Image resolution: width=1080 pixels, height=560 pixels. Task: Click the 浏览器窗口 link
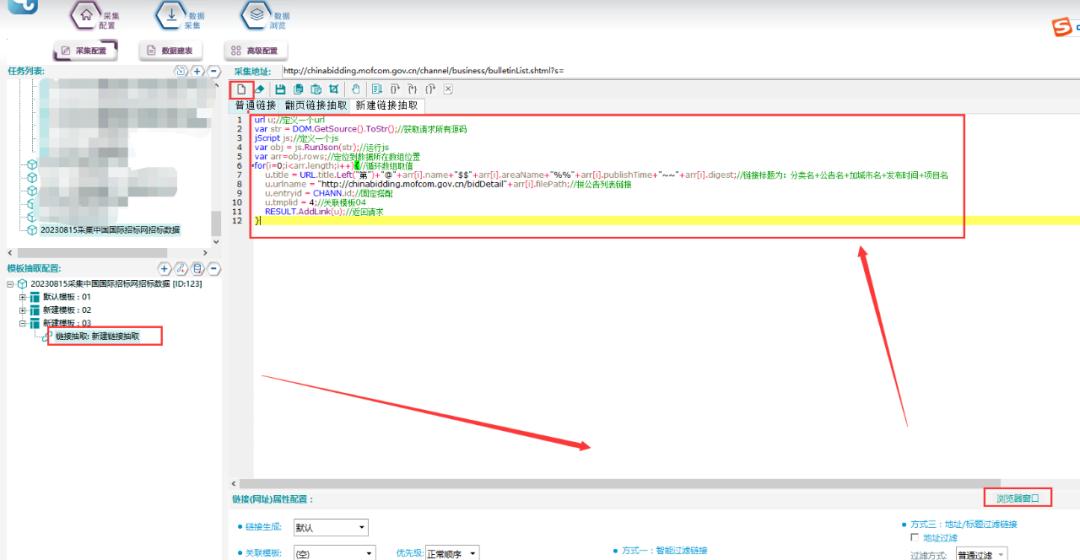pos(1017,497)
